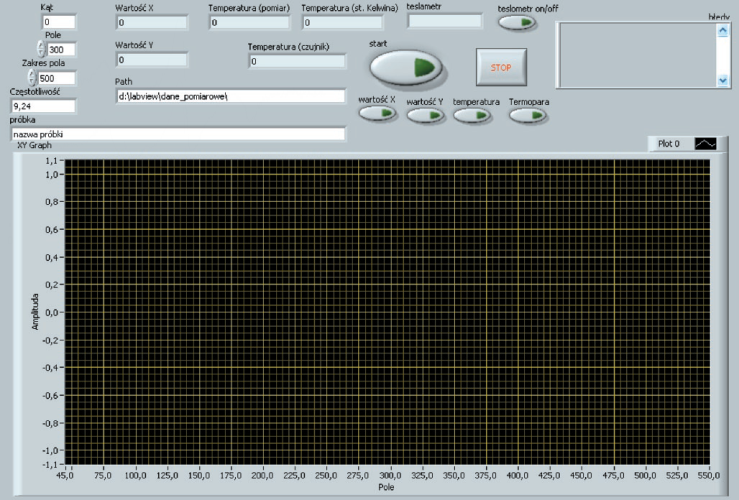Click the Wartość Y indicator field
Screen dimensions: 739x500
pyautogui.click(x=151, y=60)
